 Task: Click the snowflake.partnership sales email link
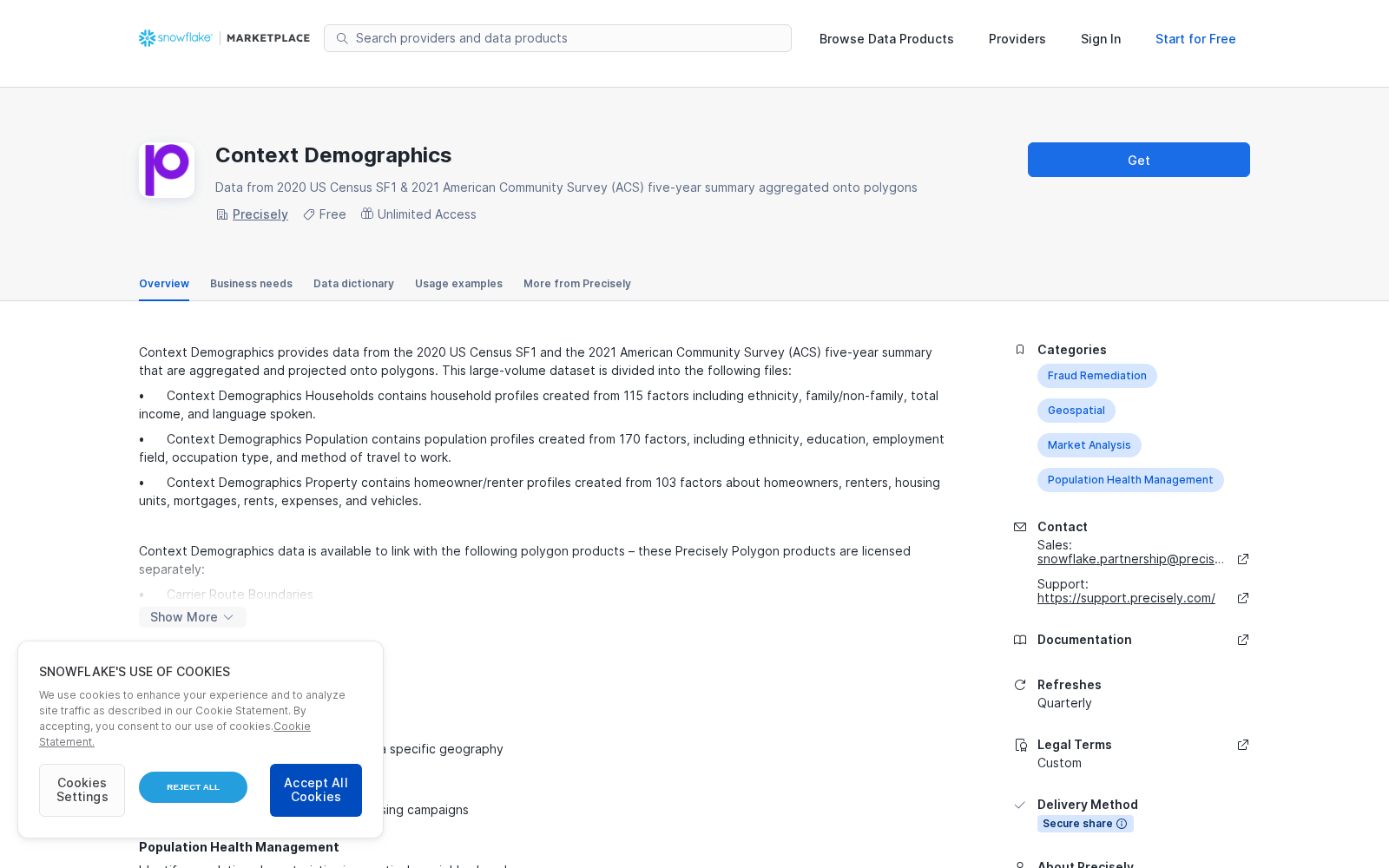coord(1130,559)
